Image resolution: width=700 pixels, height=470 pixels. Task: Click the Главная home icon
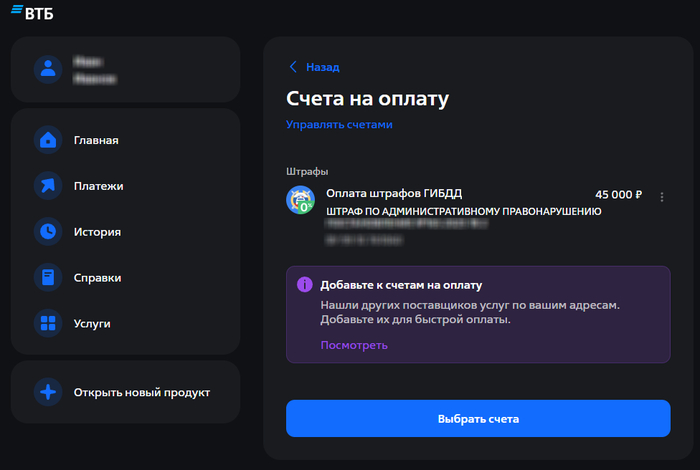[48, 140]
